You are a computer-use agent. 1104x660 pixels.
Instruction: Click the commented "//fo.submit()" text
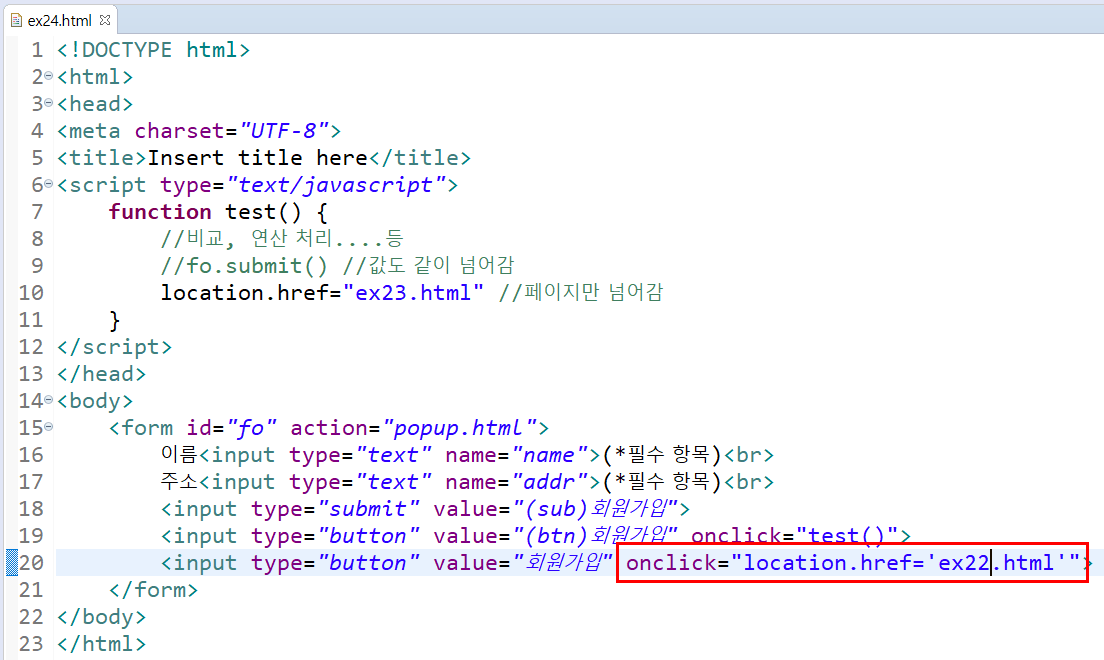pyautogui.click(x=244, y=266)
